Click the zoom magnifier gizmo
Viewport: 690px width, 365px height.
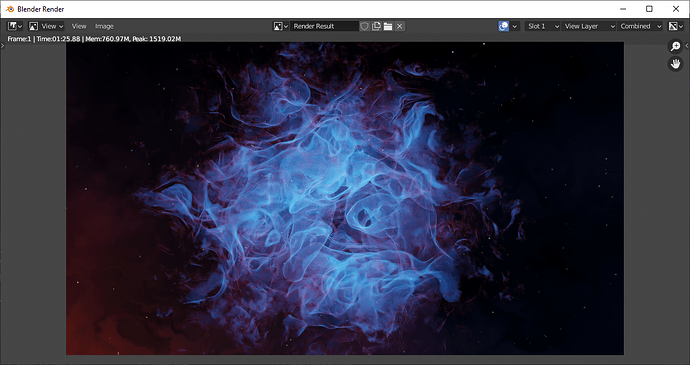(x=675, y=47)
